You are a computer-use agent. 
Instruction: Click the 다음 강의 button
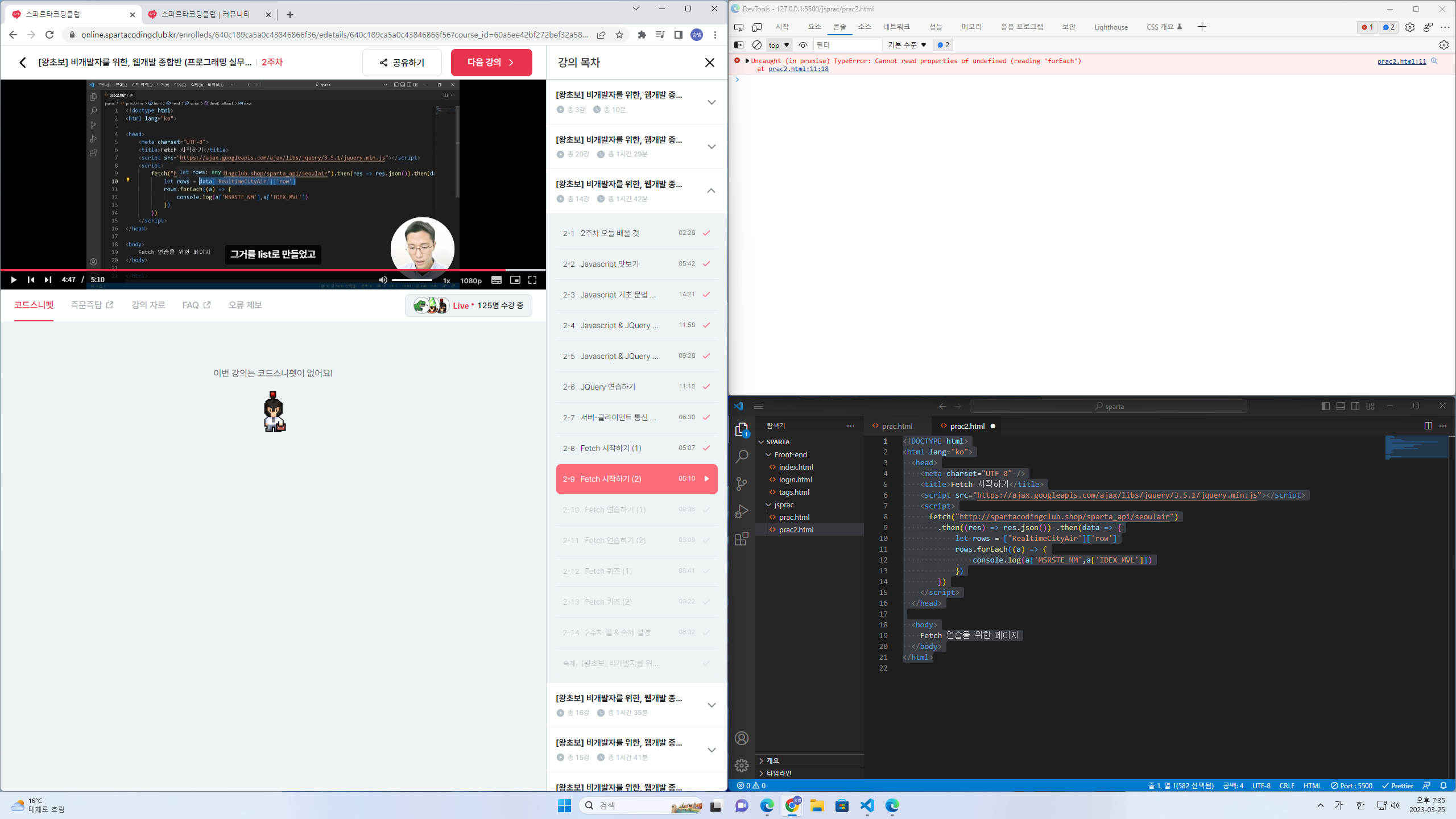pyautogui.click(x=491, y=63)
